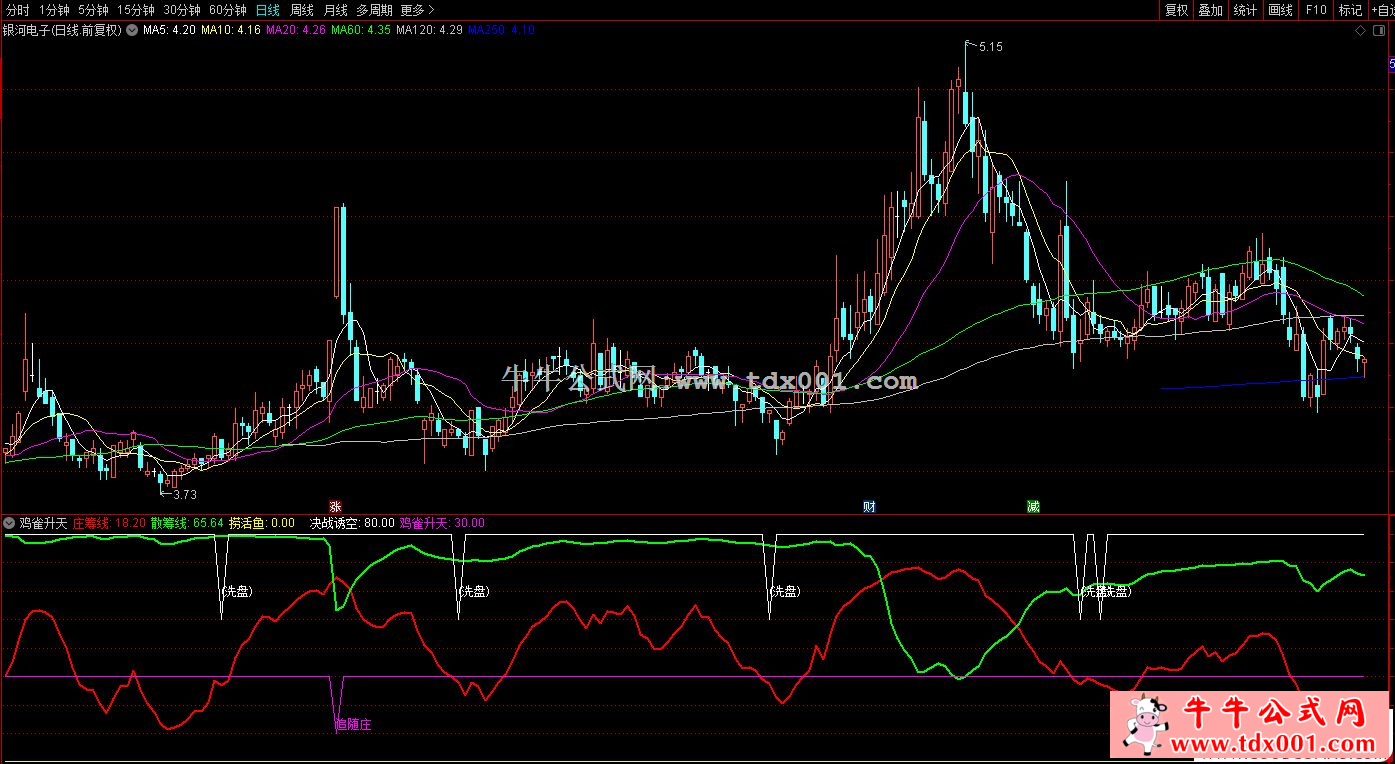Click the MA120: 4.29 label

[x=429, y=30]
